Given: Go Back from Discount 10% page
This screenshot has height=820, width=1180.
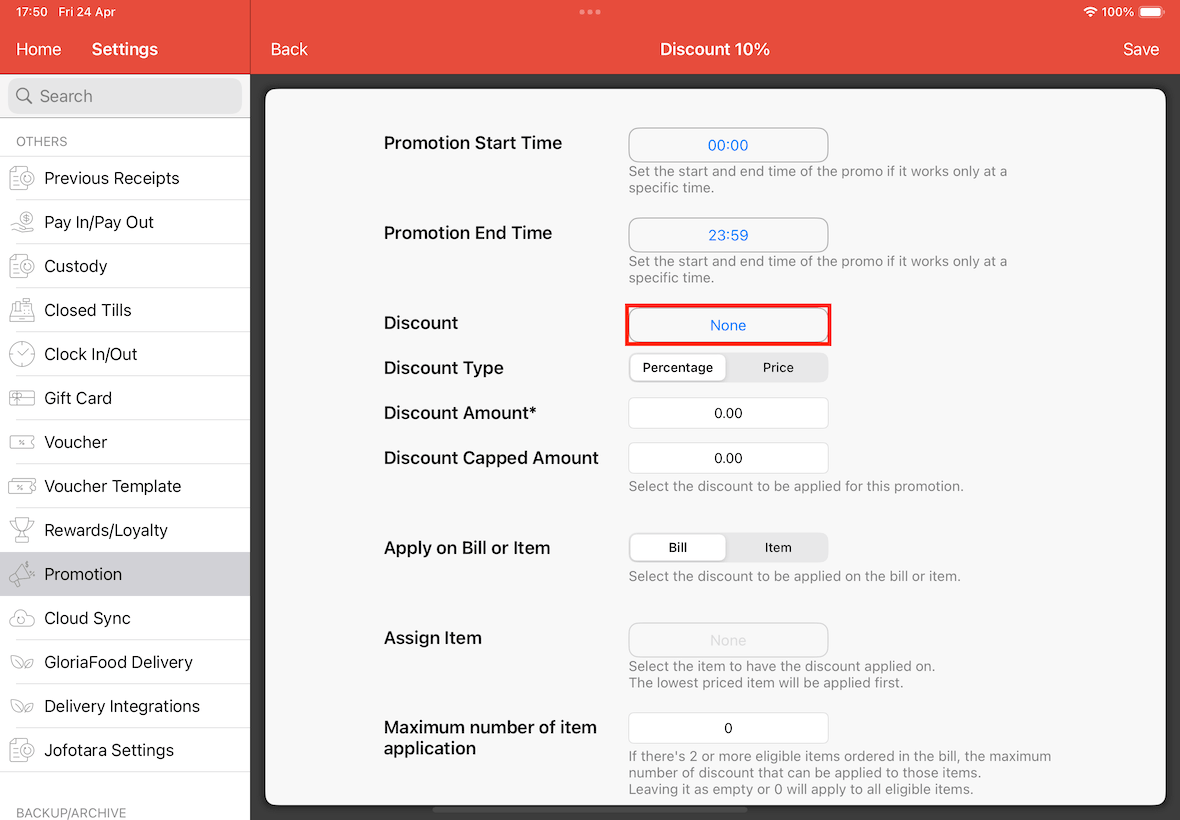Looking at the screenshot, I should point(289,50).
